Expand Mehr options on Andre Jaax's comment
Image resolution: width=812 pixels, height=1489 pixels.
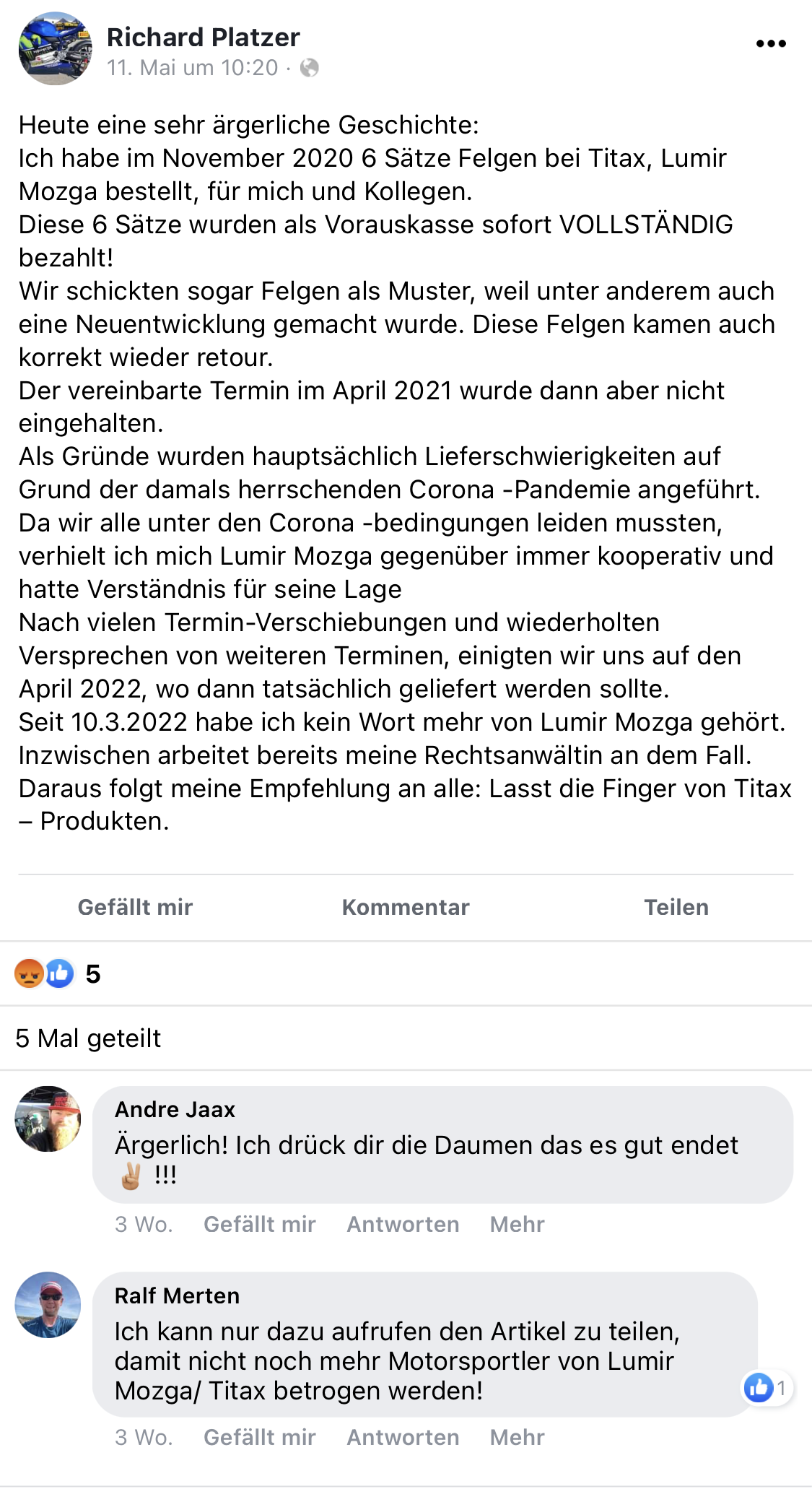point(517,1224)
